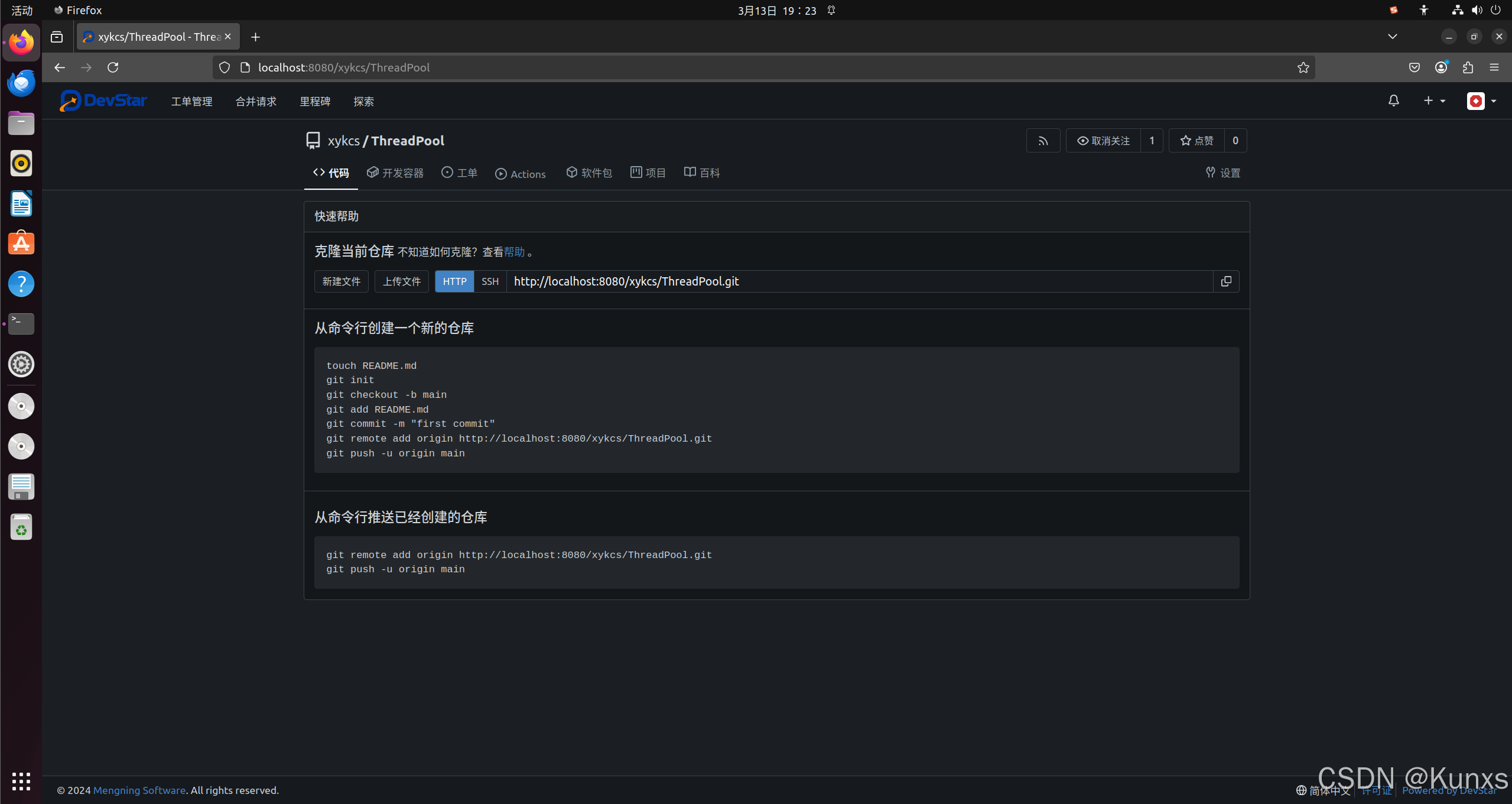Click the DevStar logo
This screenshot has width=1512, height=804.
point(103,100)
